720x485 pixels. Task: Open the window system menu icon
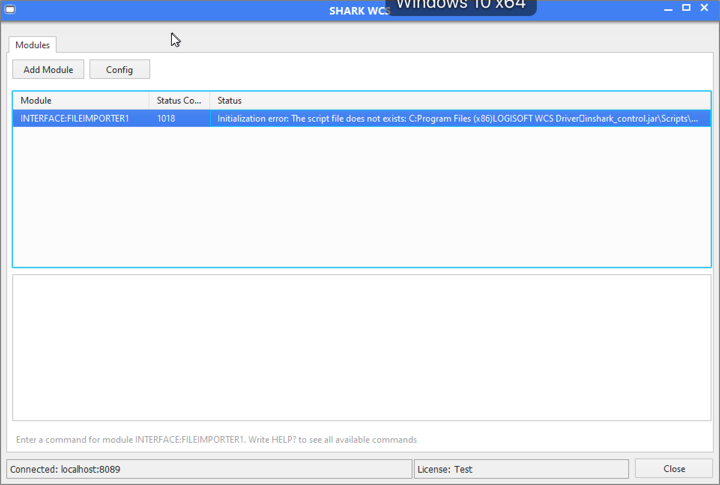pos(10,9)
